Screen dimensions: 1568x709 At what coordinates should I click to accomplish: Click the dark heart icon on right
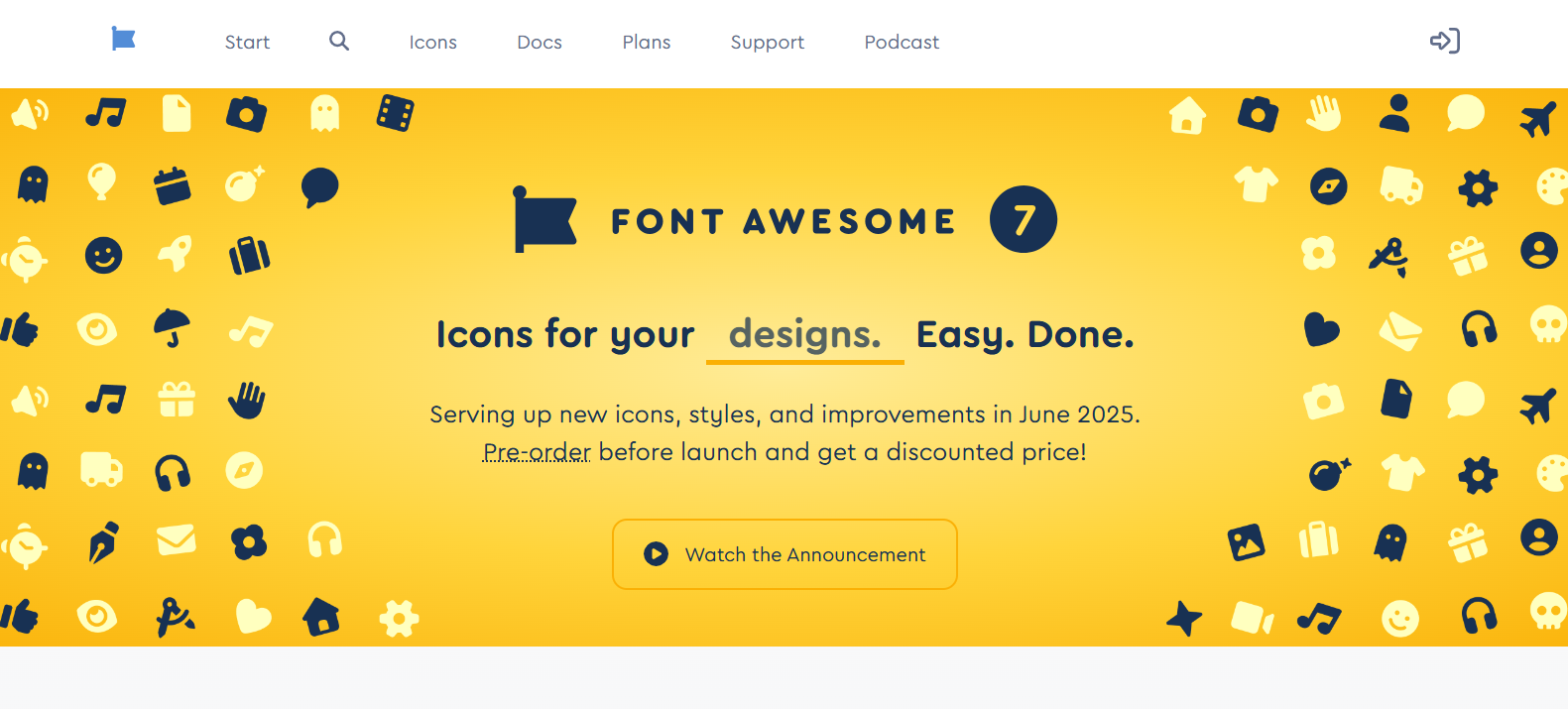point(1321,329)
